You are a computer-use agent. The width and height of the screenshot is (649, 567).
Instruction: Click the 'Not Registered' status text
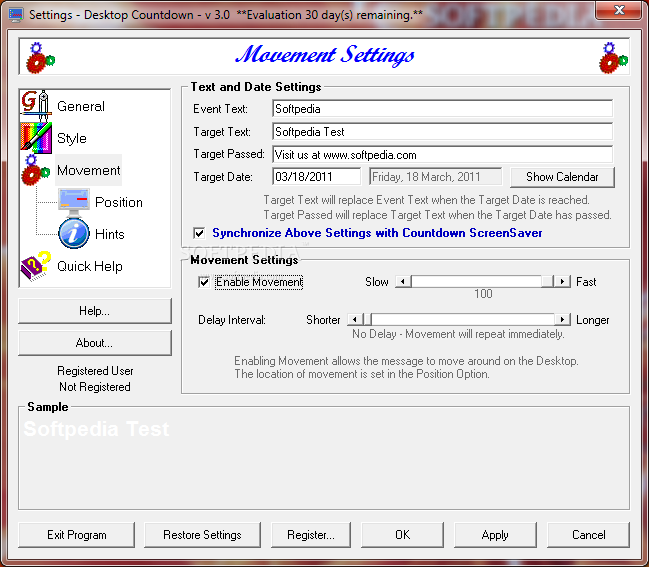click(95, 387)
